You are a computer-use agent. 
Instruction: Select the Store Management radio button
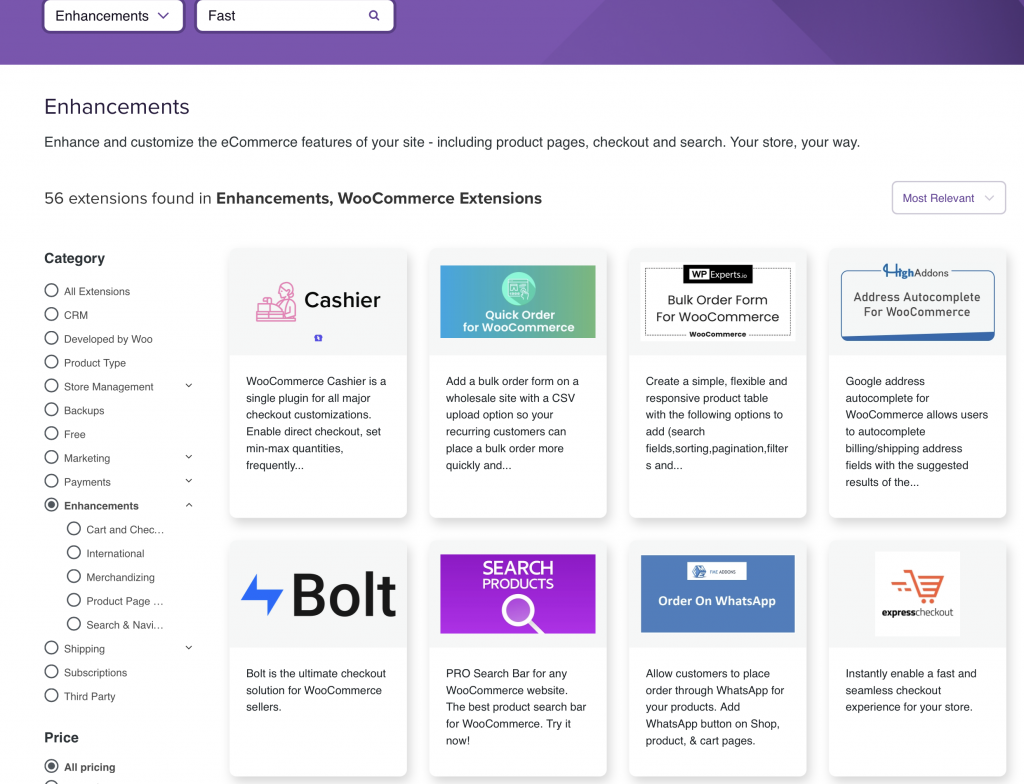(x=52, y=385)
